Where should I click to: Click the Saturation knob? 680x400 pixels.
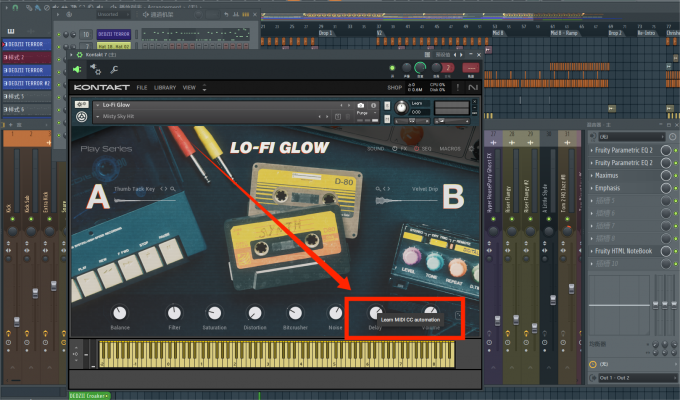pyautogui.click(x=214, y=313)
